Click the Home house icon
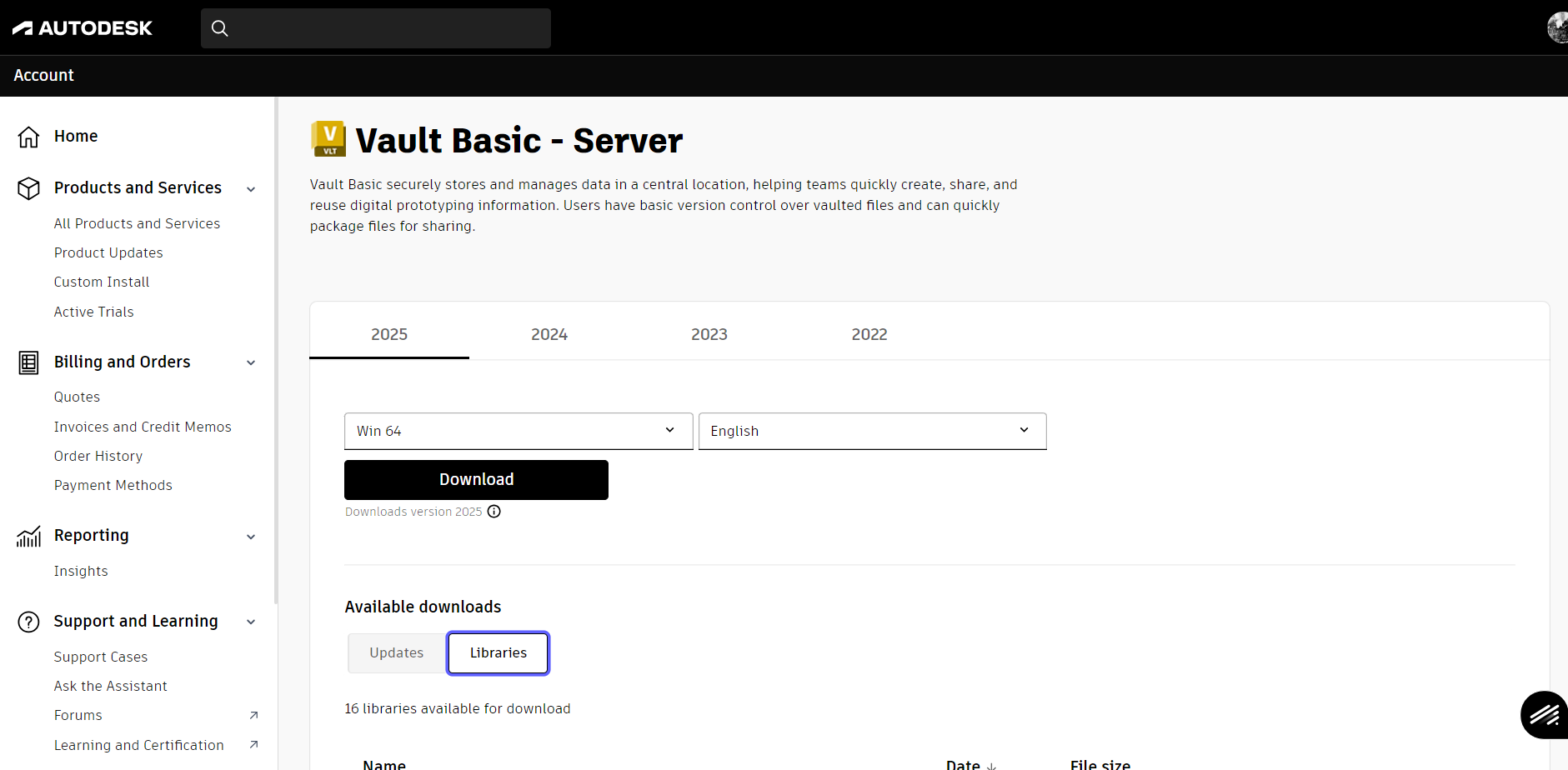The height and width of the screenshot is (770, 1568). click(28, 137)
